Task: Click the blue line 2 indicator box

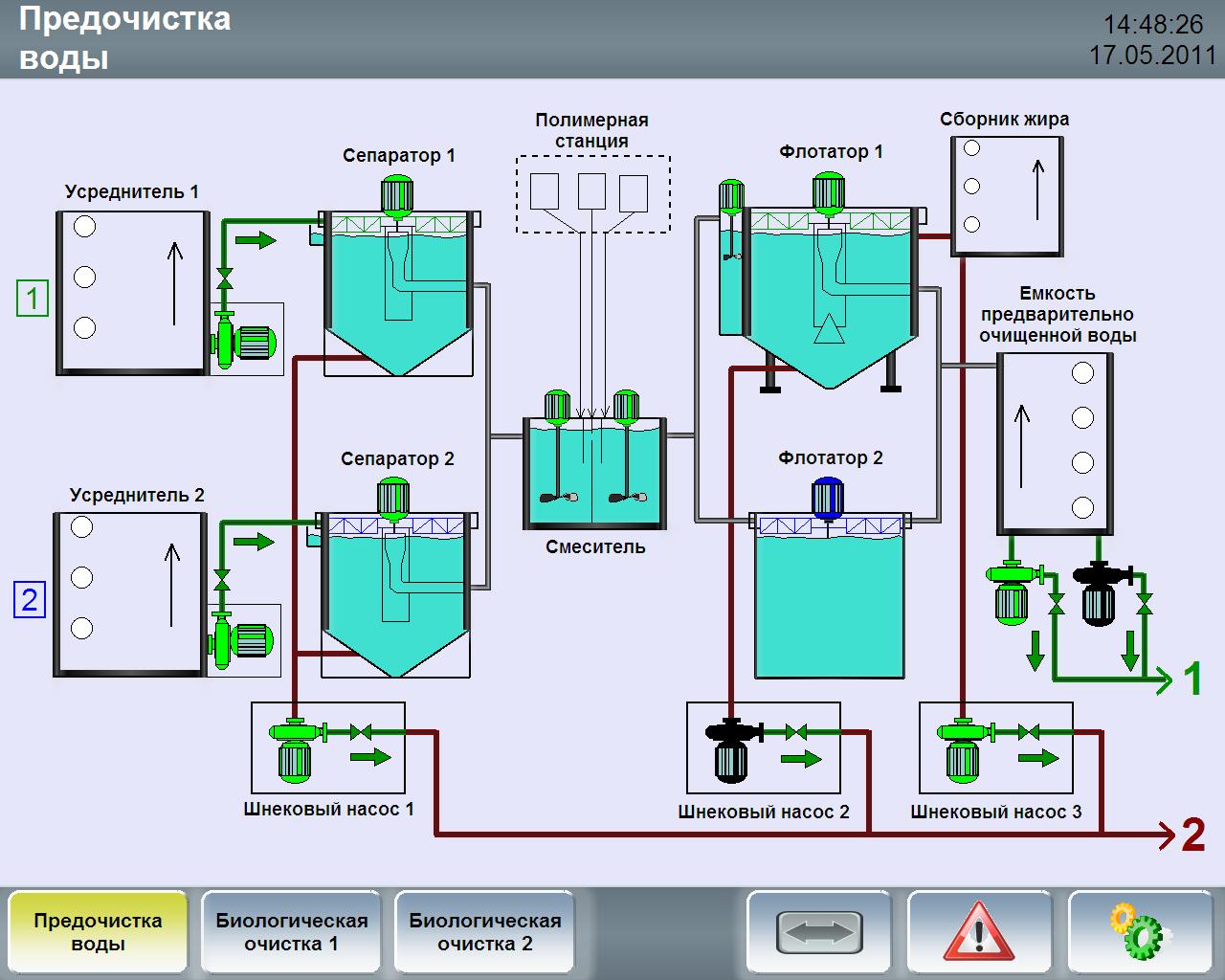Action: point(30,600)
